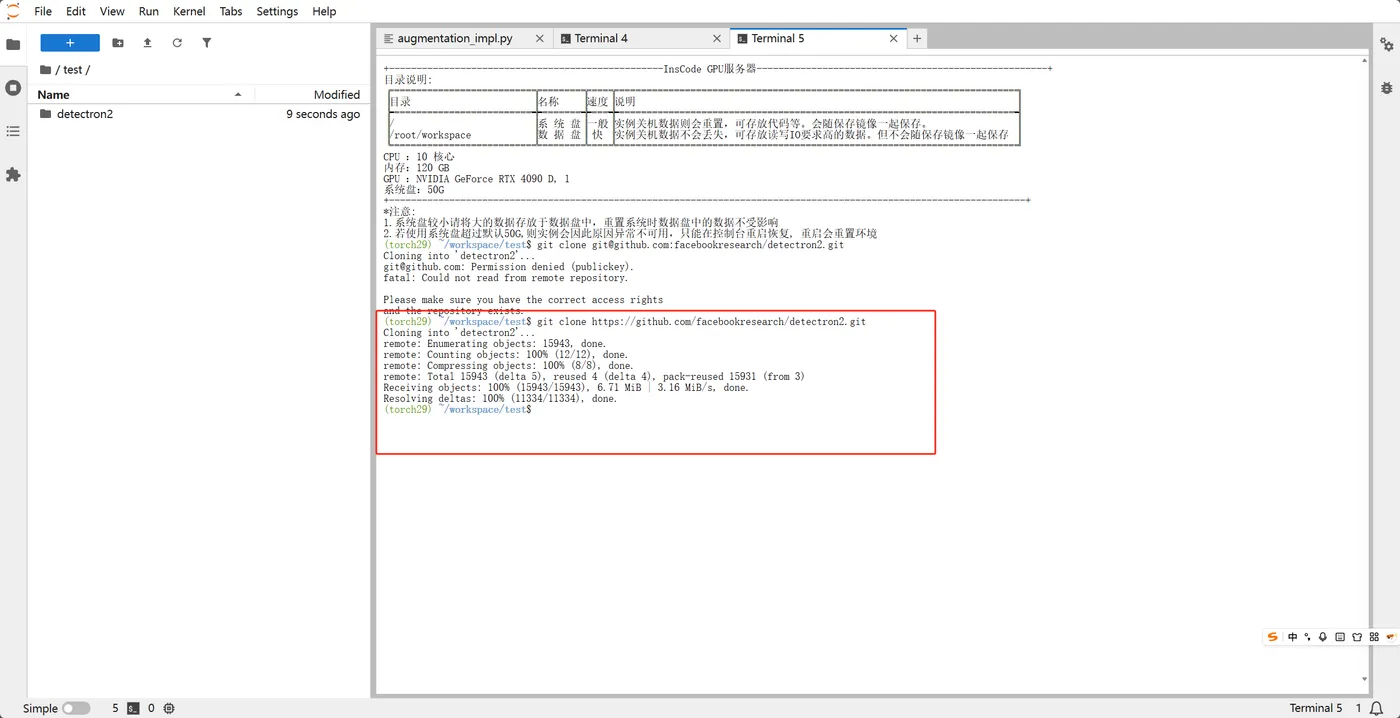
Task: Navigate to root via the breadcrumb folder icon
Action: [45, 69]
